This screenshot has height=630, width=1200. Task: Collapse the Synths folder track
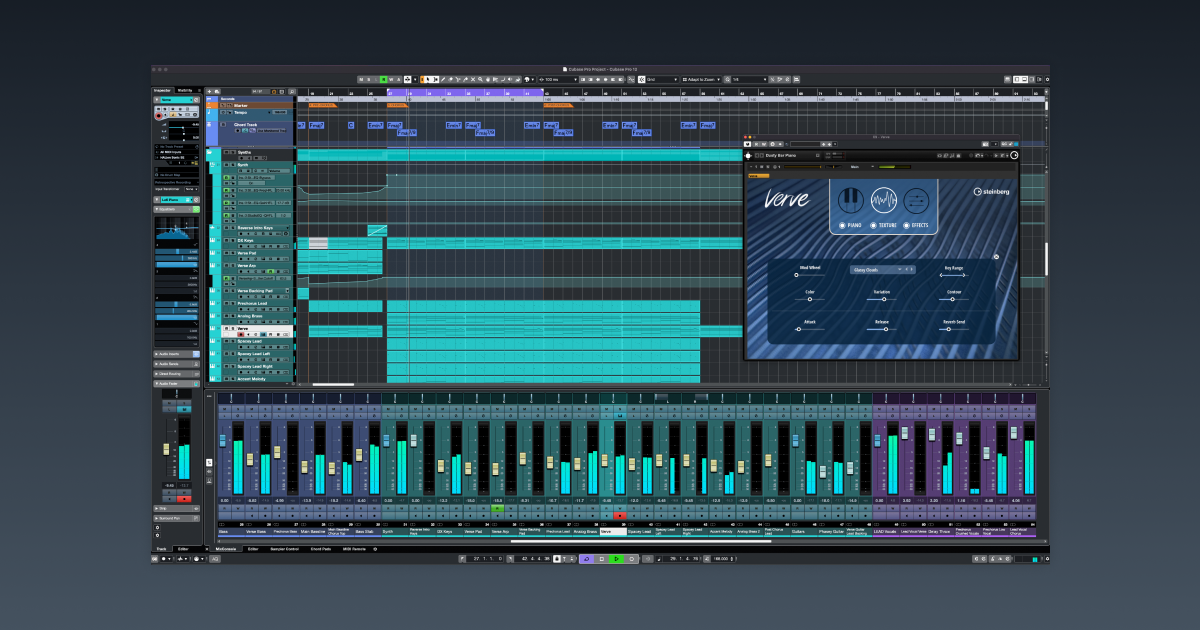pos(210,153)
